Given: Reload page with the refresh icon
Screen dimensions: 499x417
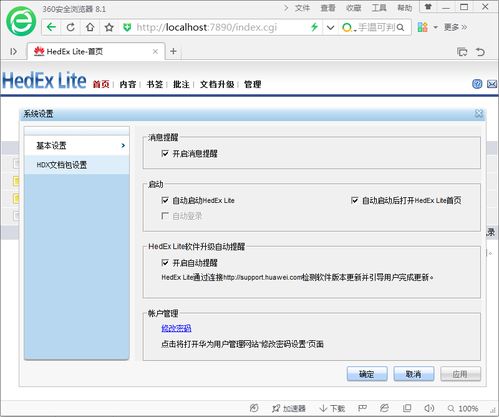Looking at the screenshot, I should tap(70, 27).
